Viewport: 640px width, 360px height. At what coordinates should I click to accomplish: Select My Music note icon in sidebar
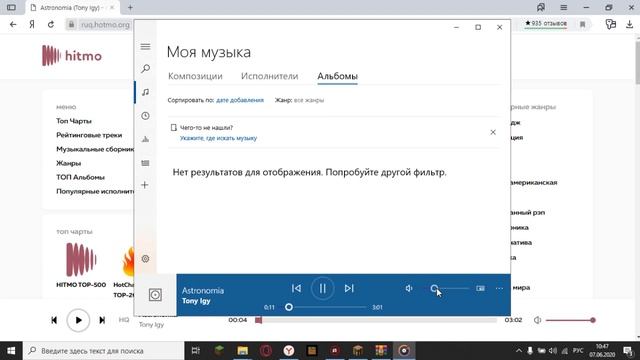(145, 92)
